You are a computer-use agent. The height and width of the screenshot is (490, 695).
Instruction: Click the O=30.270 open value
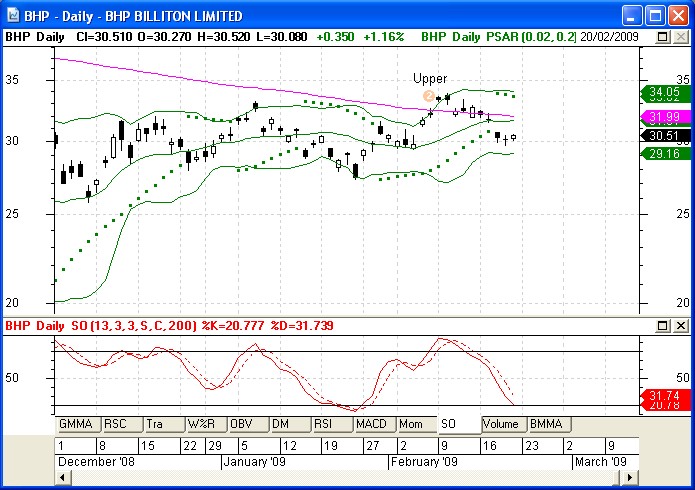pyautogui.click(x=164, y=37)
